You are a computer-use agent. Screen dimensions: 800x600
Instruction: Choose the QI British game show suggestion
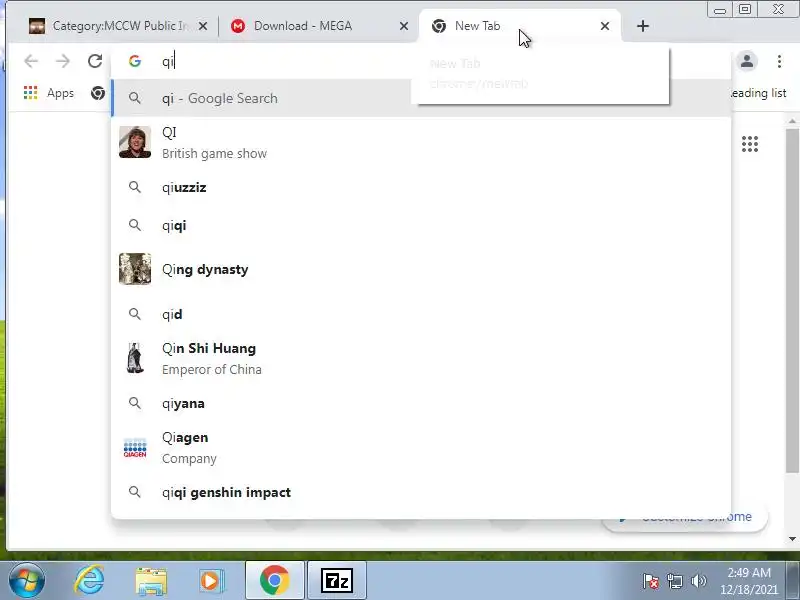click(x=421, y=143)
